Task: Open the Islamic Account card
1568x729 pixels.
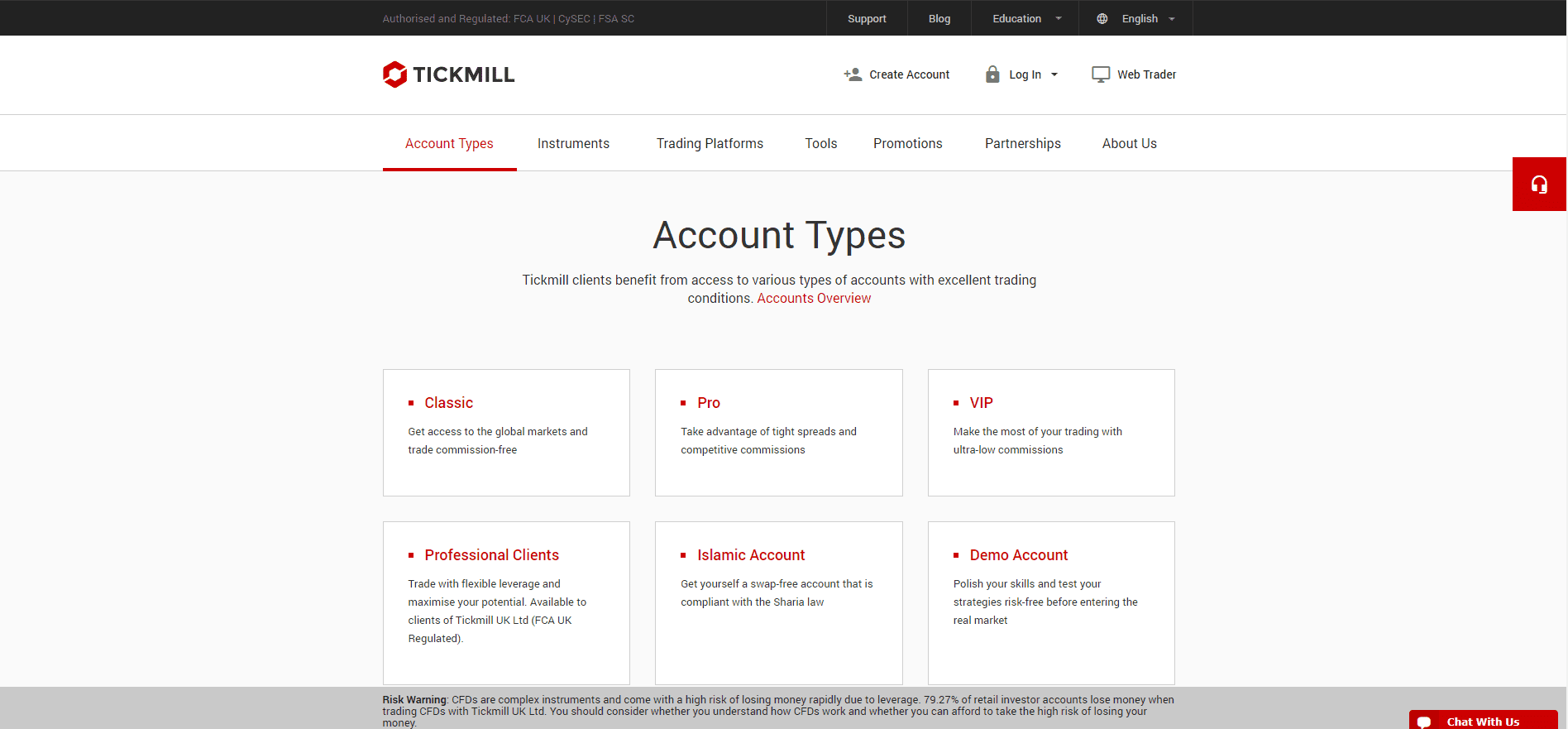Action: pos(779,603)
